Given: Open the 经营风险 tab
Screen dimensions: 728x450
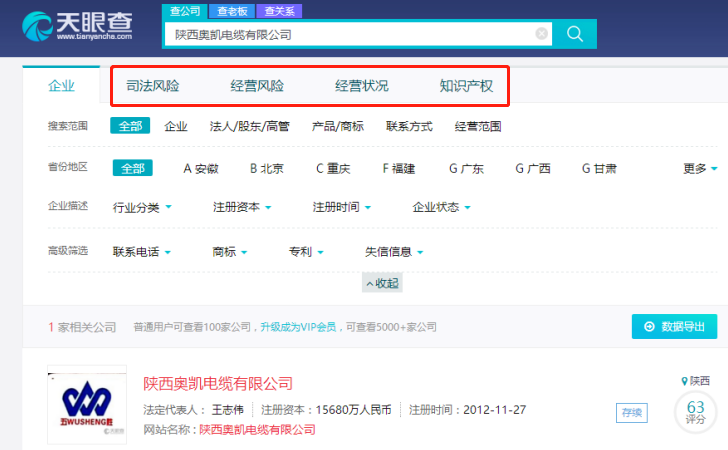Looking at the screenshot, I should pos(257,86).
